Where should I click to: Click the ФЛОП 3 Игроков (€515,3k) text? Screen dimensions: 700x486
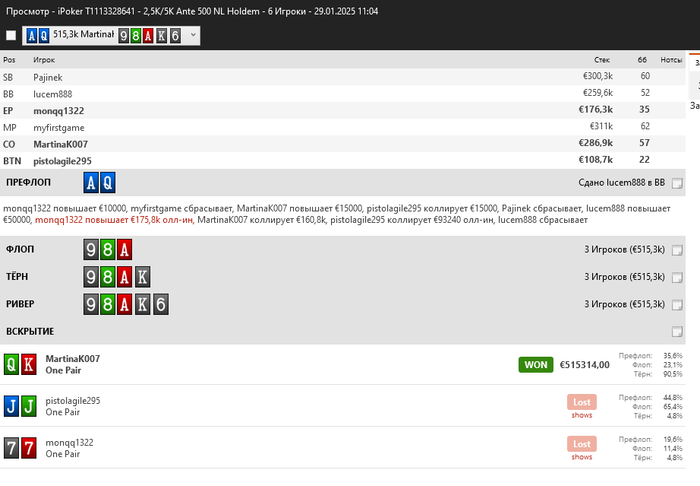(625, 249)
